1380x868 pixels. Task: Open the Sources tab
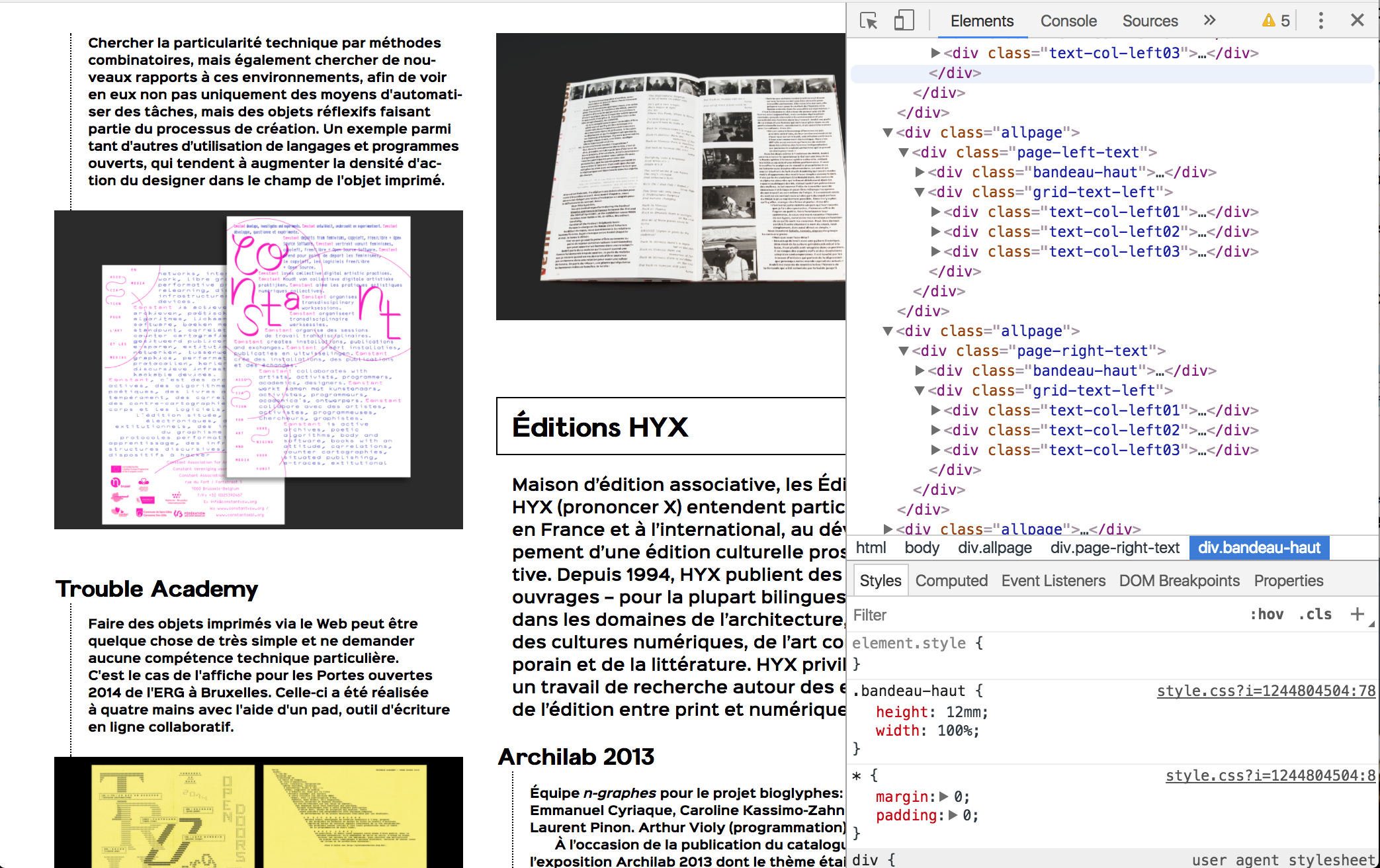(x=1150, y=21)
